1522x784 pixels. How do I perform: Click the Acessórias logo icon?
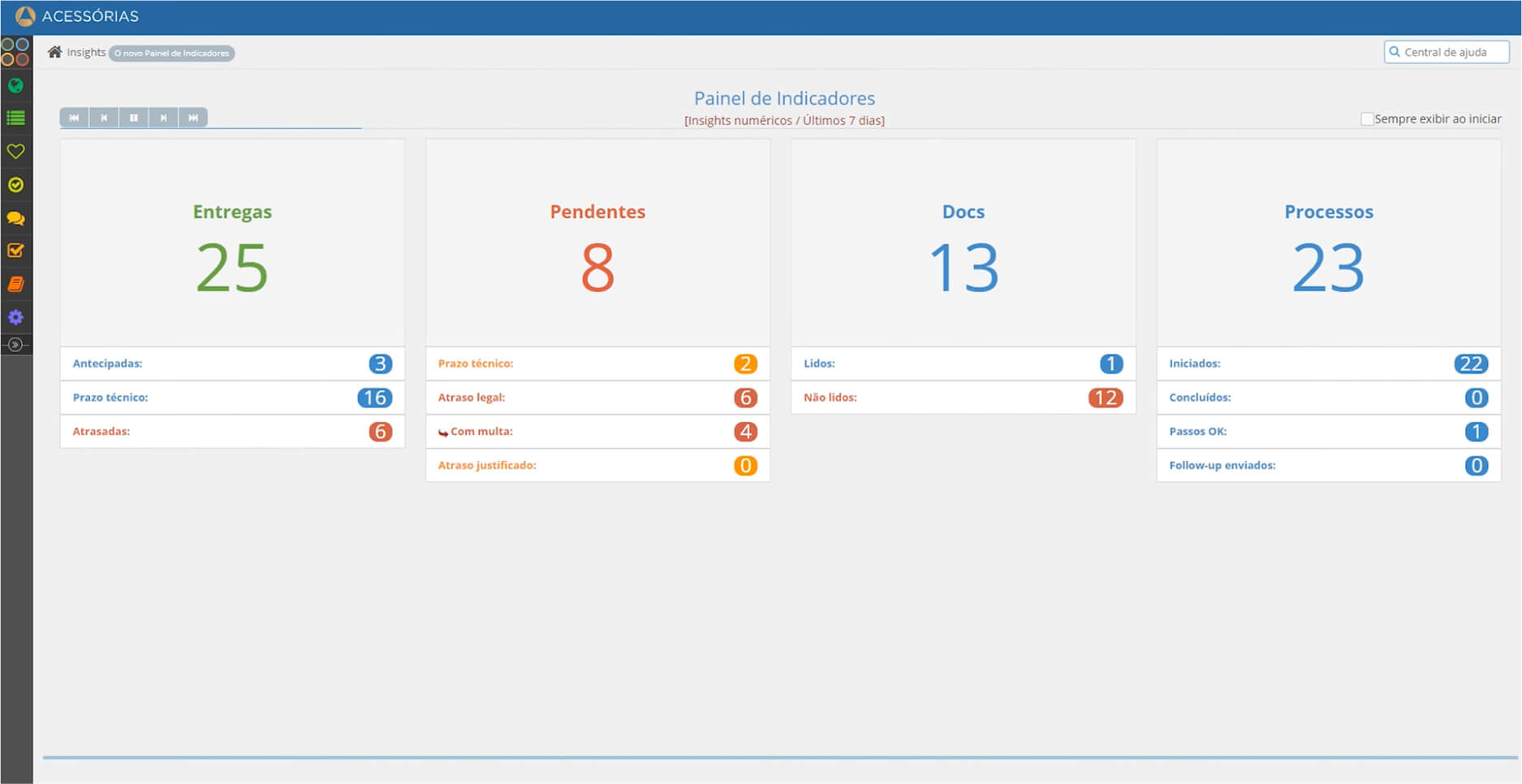click(25, 16)
